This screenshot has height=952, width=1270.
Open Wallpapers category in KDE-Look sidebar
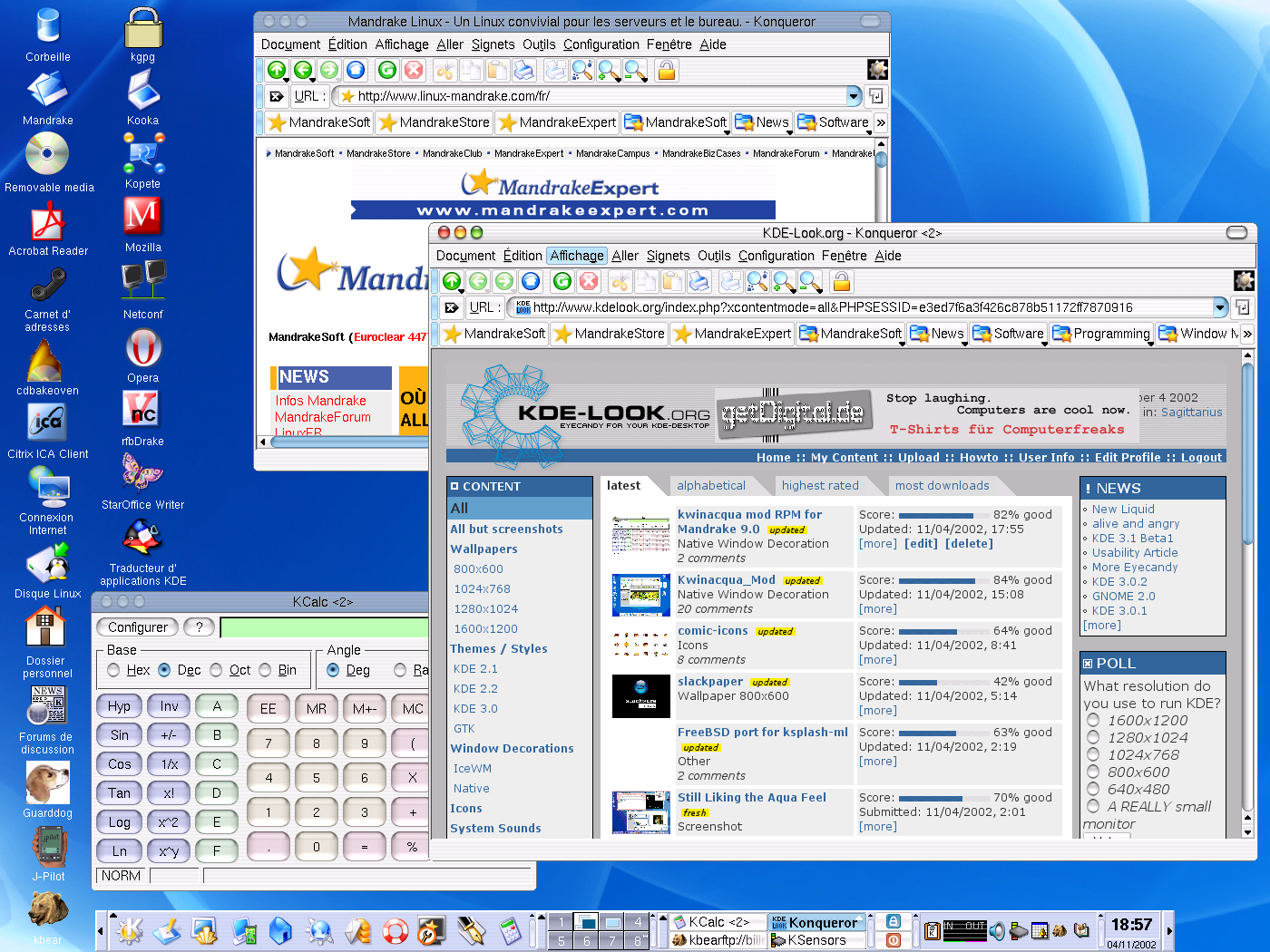484,549
